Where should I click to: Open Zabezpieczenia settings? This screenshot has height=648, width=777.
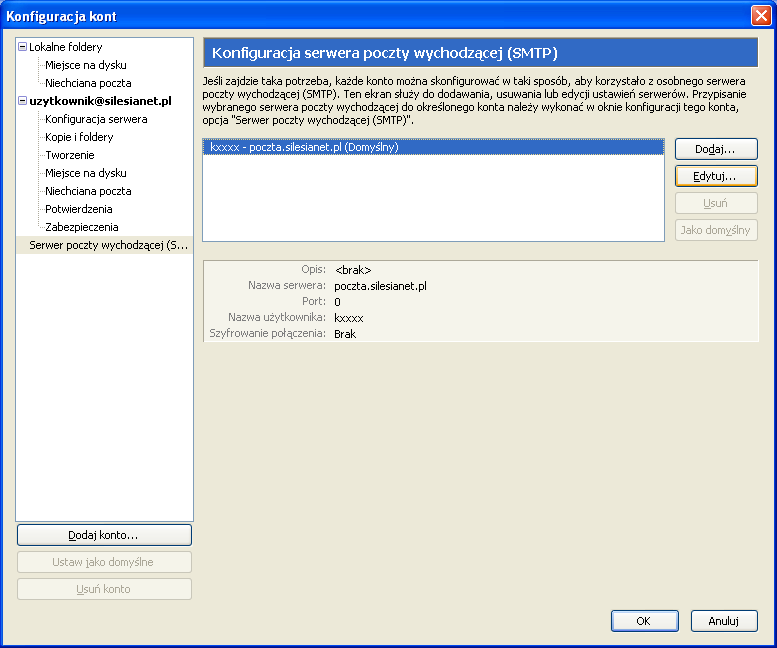(x=81, y=227)
